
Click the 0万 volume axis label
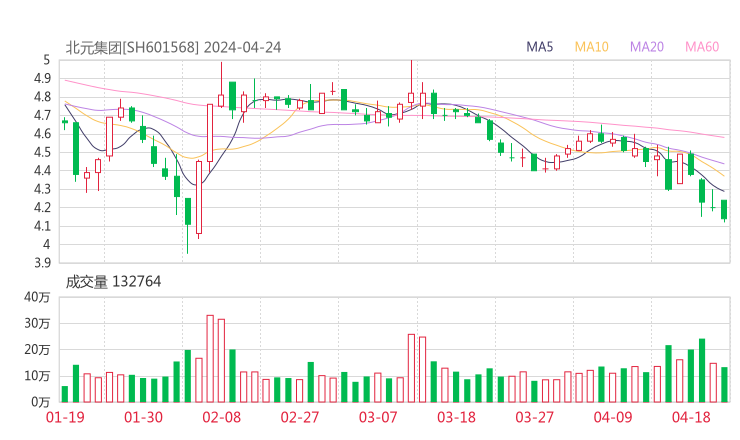pyautogui.click(x=41, y=402)
